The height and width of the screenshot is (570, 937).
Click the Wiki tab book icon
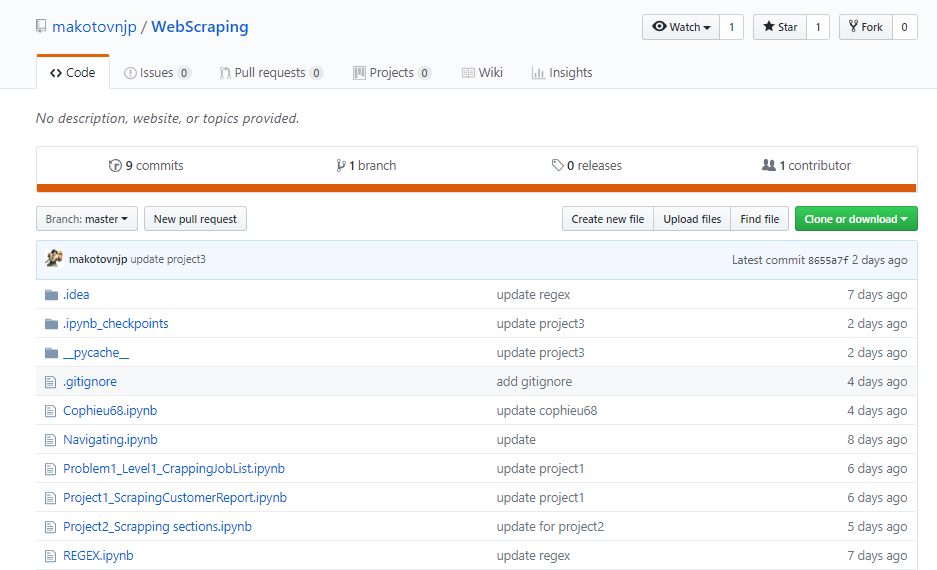point(468,73)
